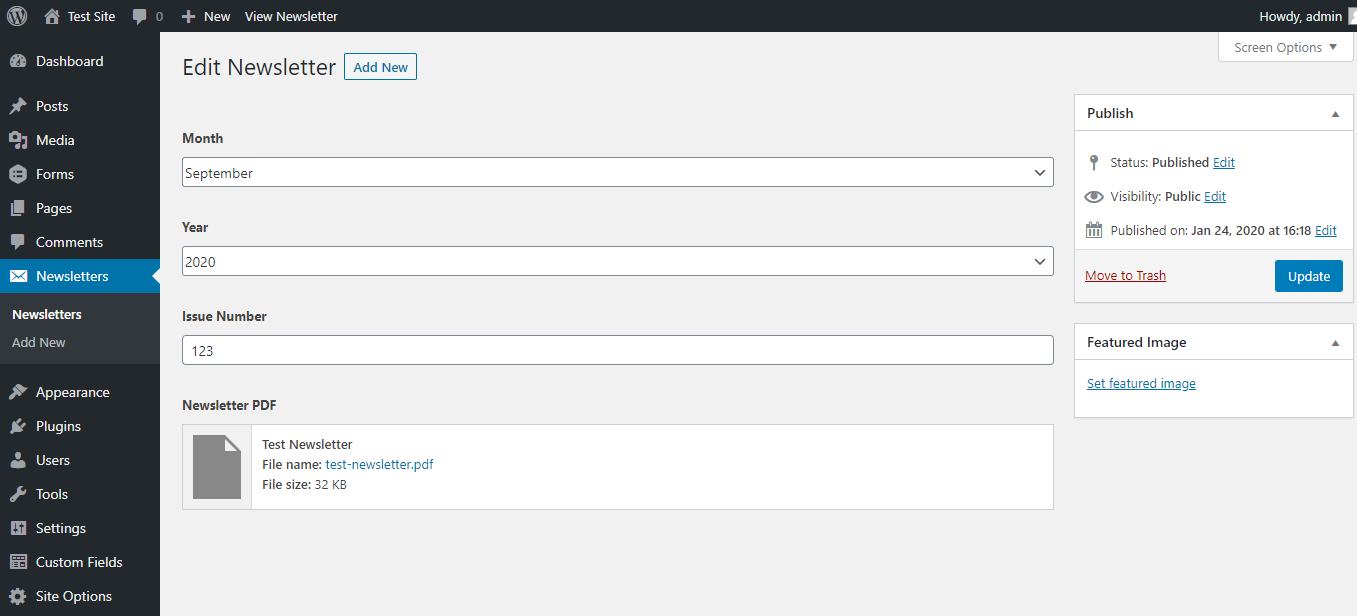Click the plus icon next to New

pos(188,16)
